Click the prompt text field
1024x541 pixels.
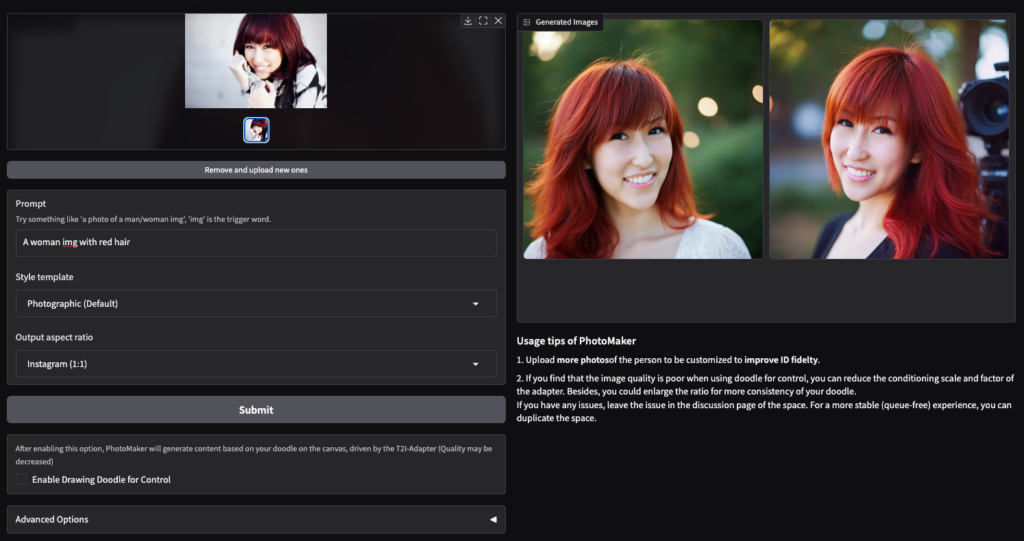coord(256,242)
